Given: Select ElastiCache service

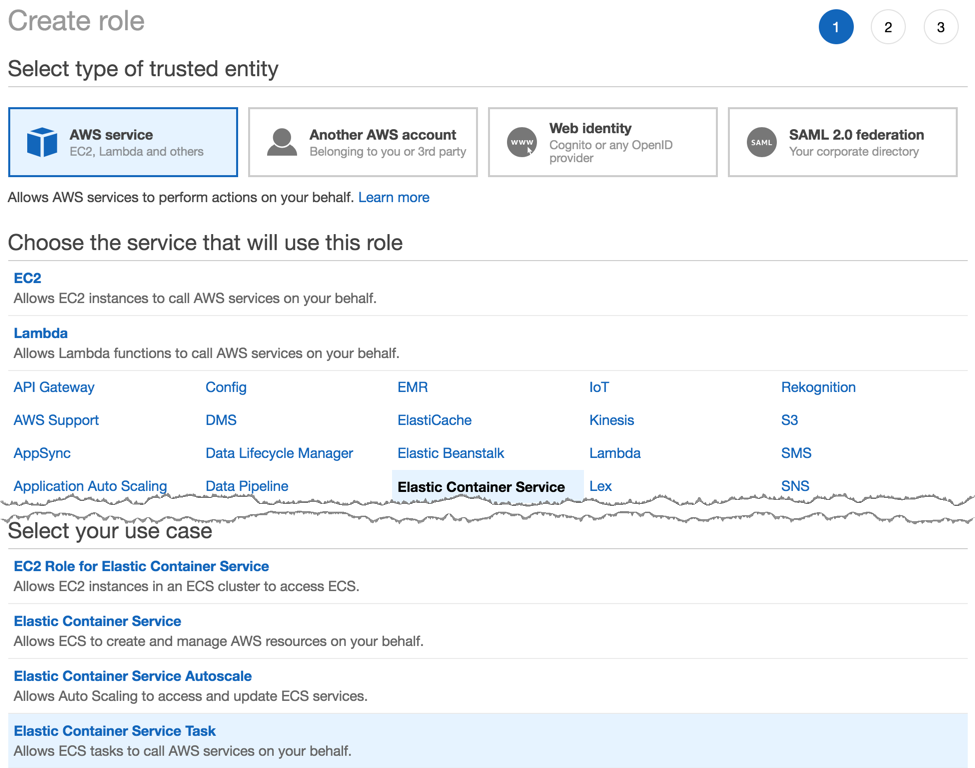Looking at the screenshot, I should click(434, 420).
